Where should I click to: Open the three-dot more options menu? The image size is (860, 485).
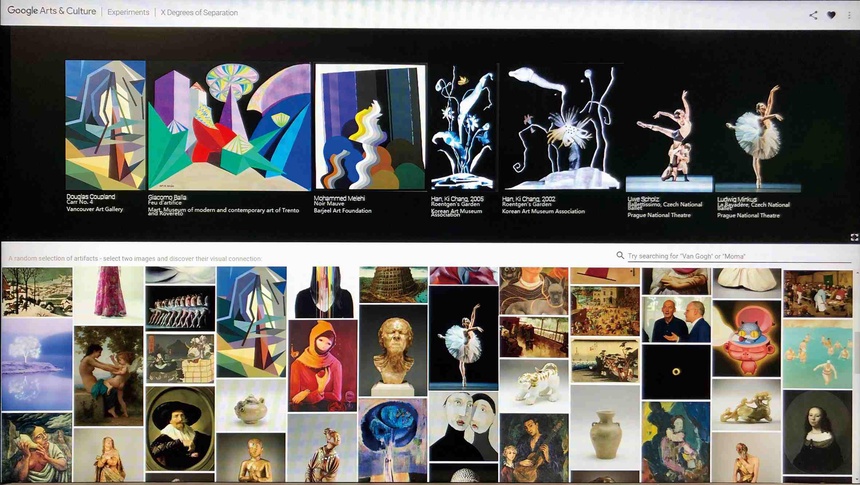(850, 15)
